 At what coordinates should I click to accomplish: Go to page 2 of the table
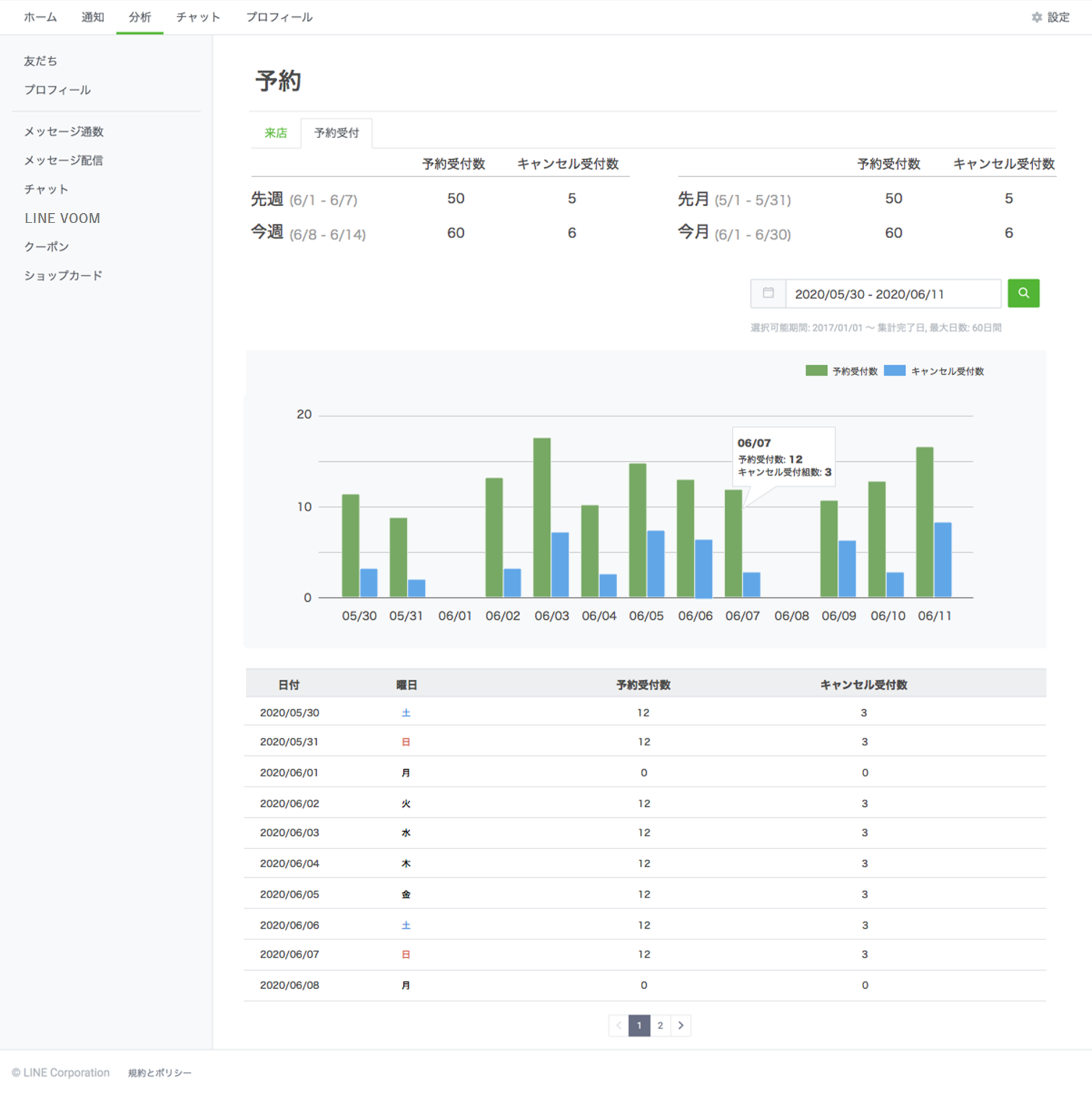(660, 1025)
